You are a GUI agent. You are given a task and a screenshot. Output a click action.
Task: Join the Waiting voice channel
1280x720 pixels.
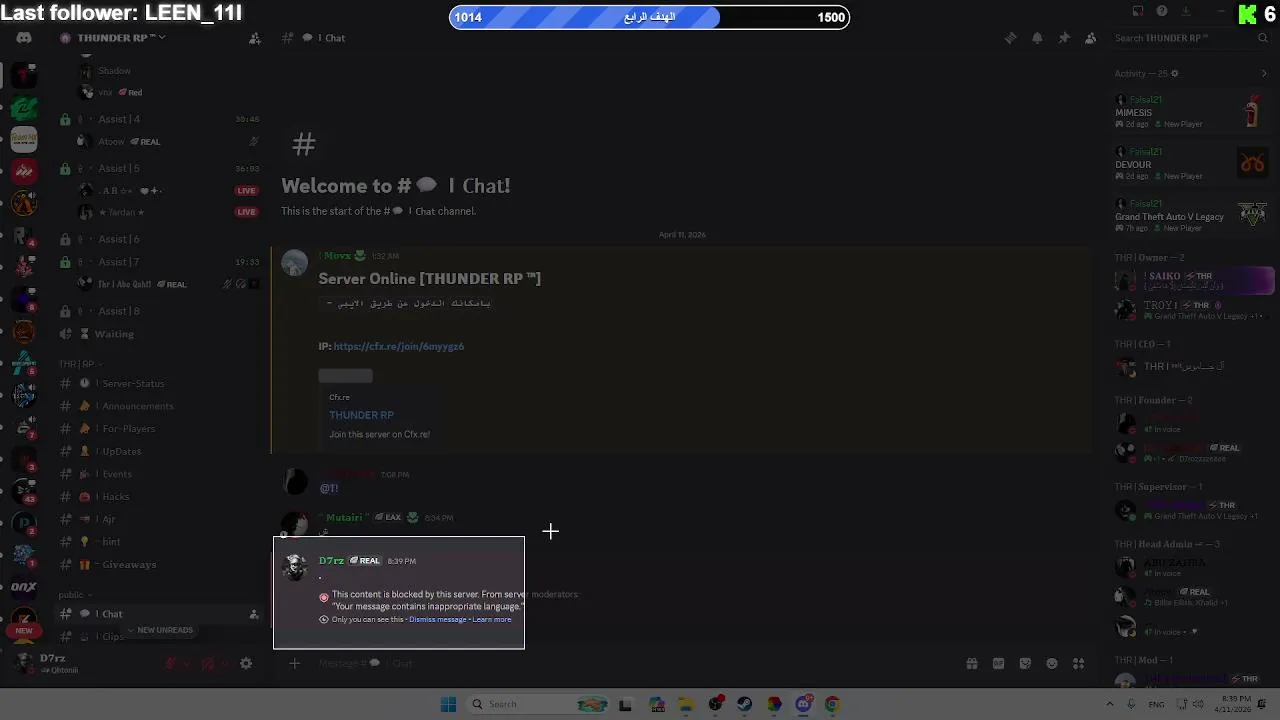[160, 334]
